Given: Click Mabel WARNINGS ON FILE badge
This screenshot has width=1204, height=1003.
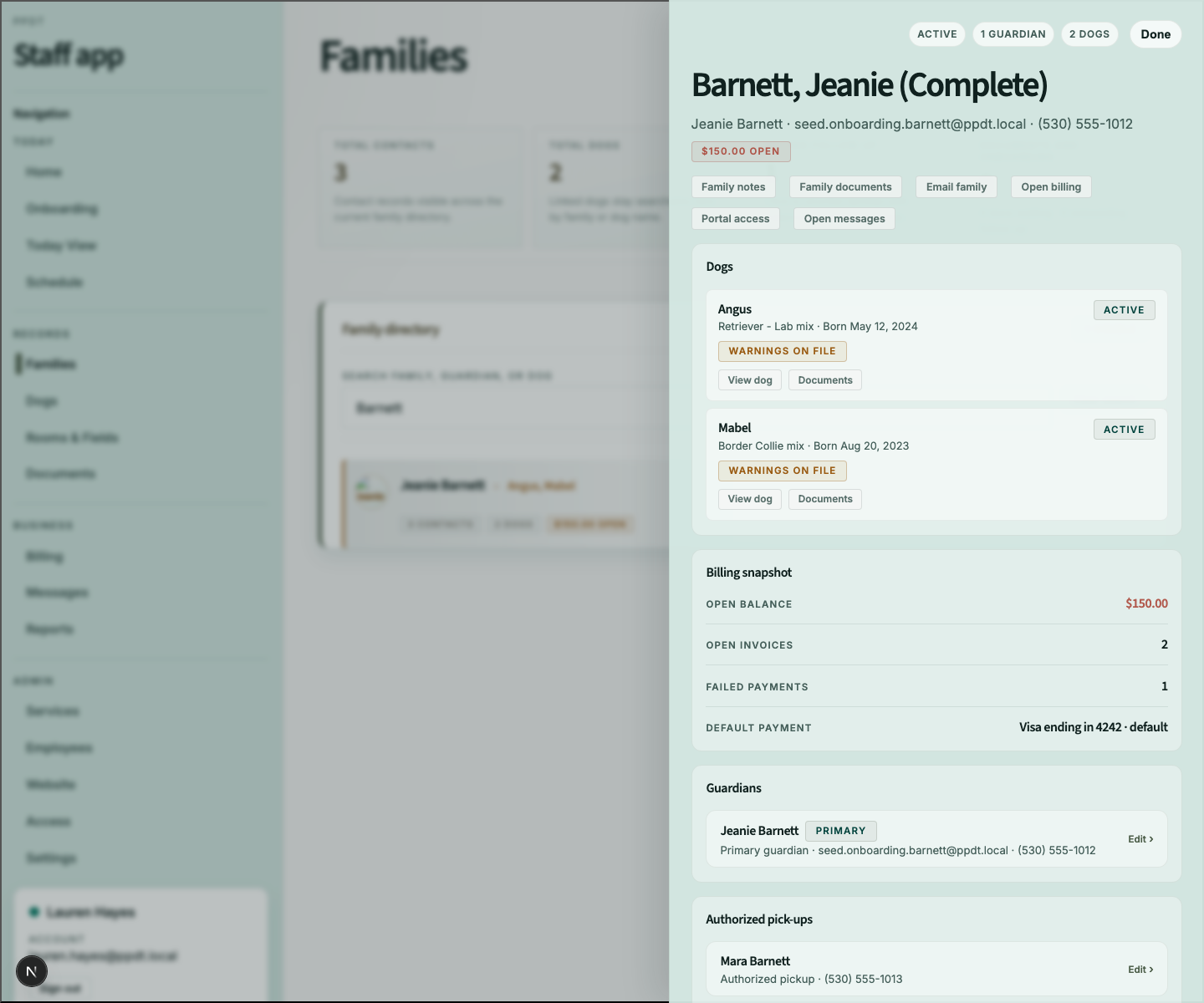Looking at the screenshot, I should [x=783, y=471].
